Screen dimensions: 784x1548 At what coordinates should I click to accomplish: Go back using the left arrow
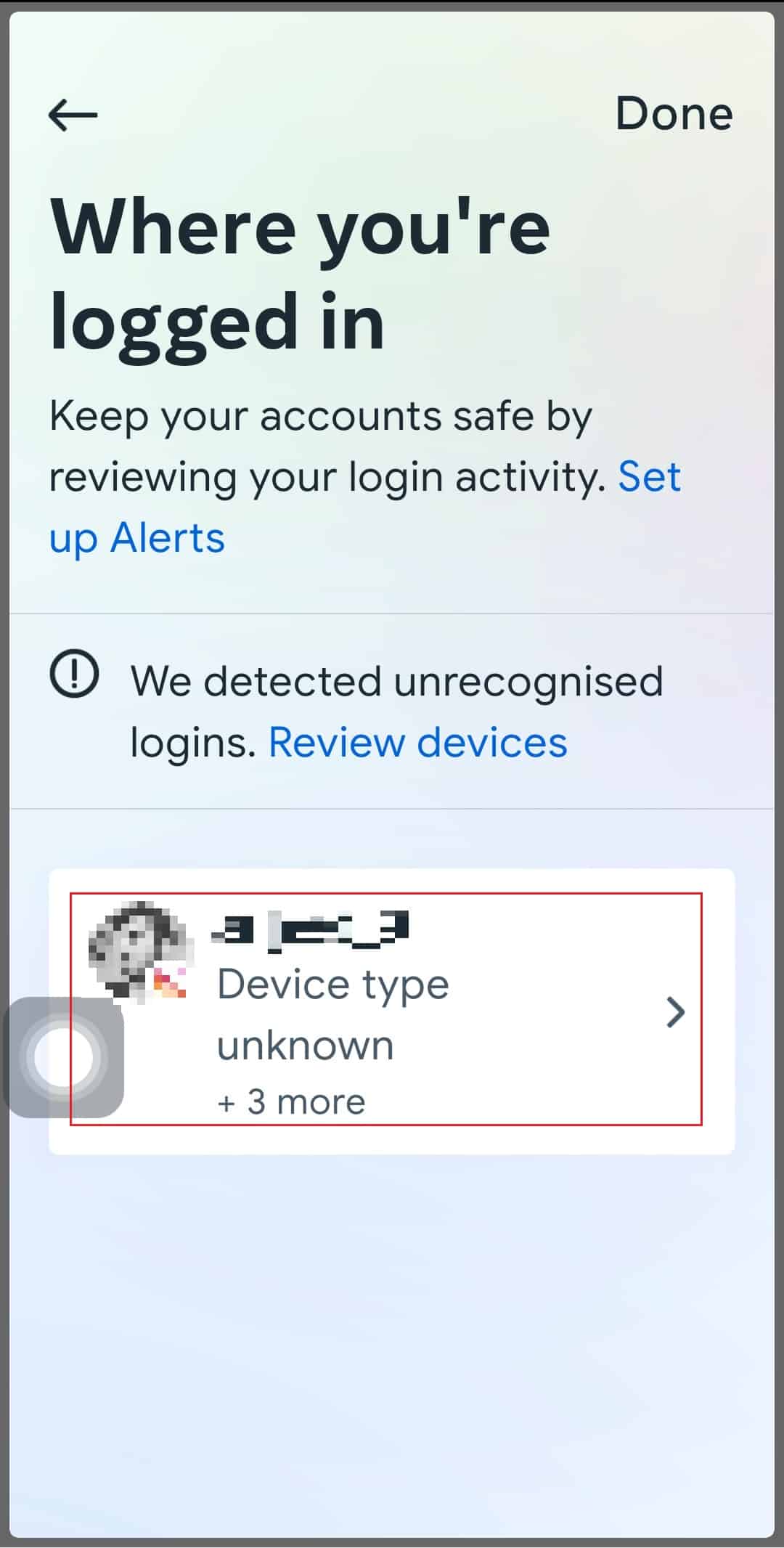[x=73, y=115]
